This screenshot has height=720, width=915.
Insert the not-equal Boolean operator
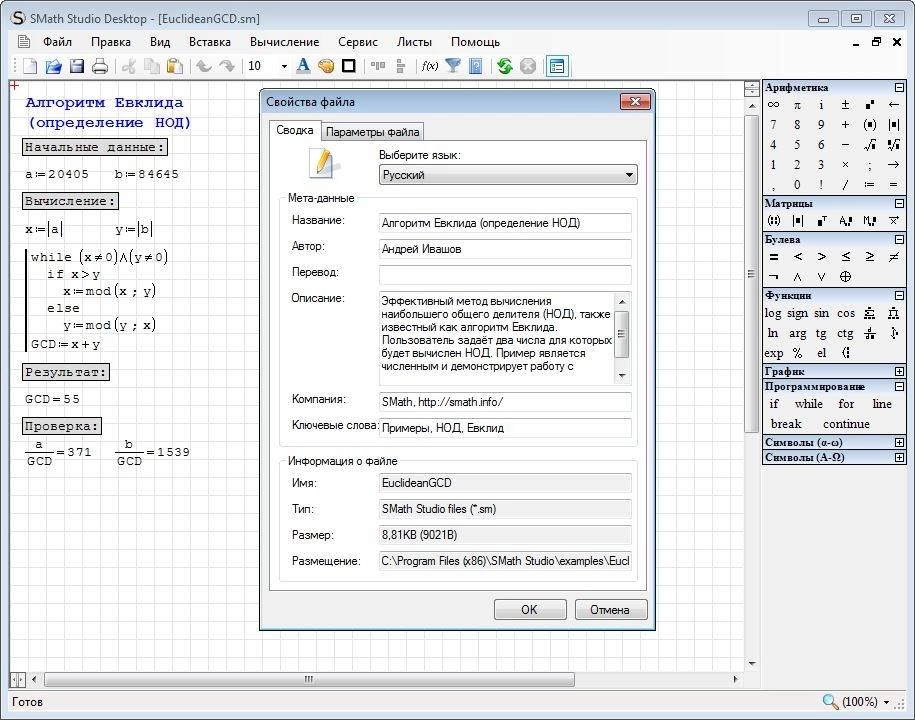point(893,257)
